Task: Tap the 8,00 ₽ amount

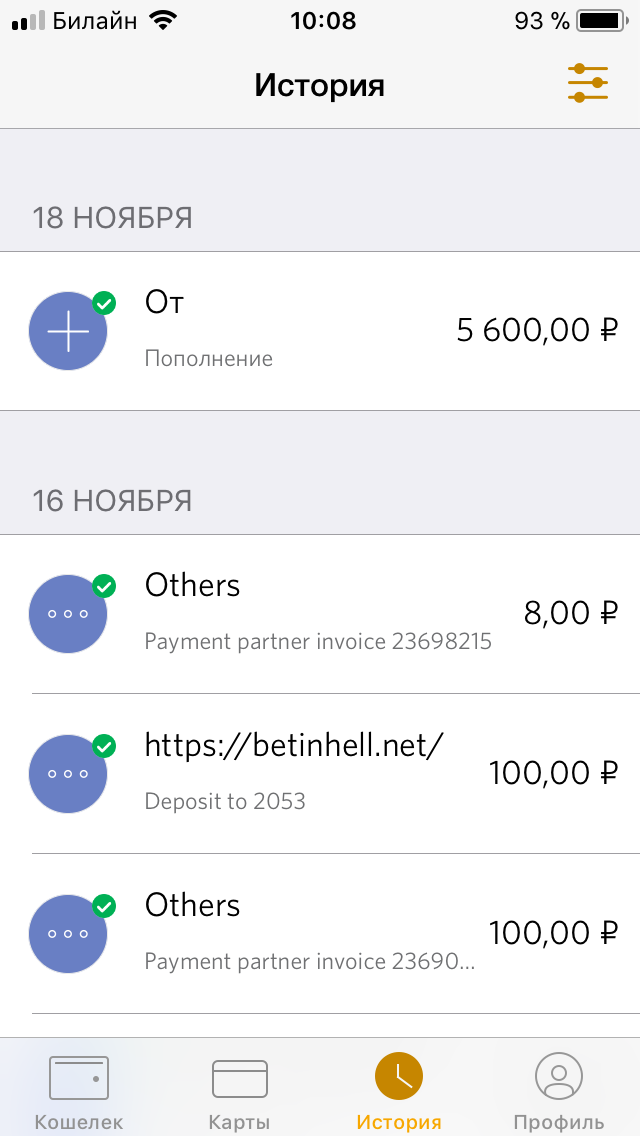Action: pyautogui.click(x=570, y=613)
